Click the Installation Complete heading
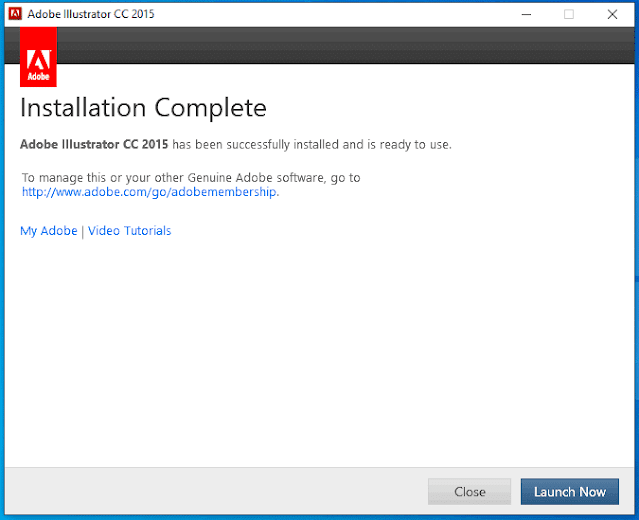The width and height of the screenshot is (639, 520). tap(143, 108)
